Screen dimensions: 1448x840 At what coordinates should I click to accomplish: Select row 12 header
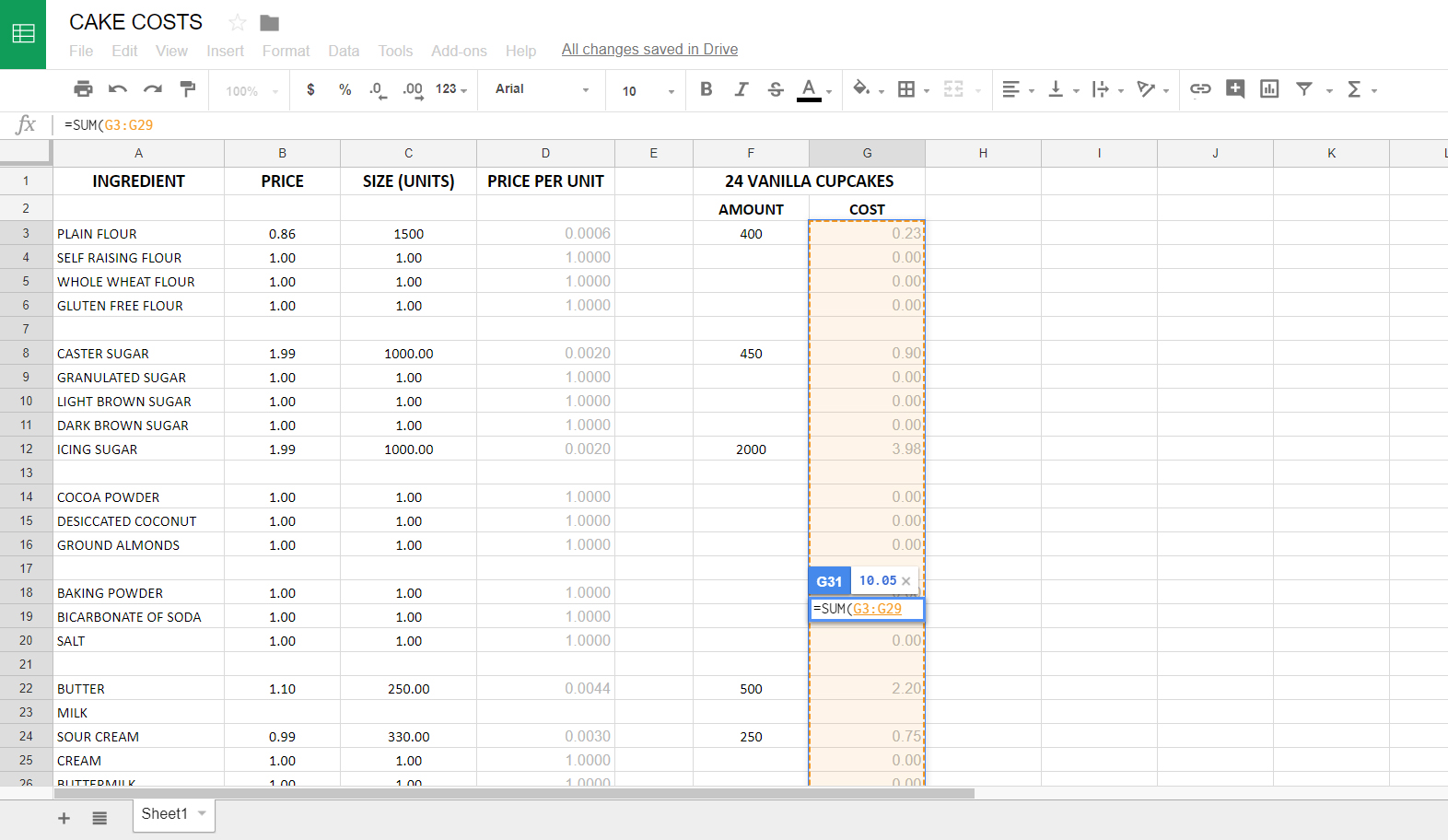click(x=26, y=449)
